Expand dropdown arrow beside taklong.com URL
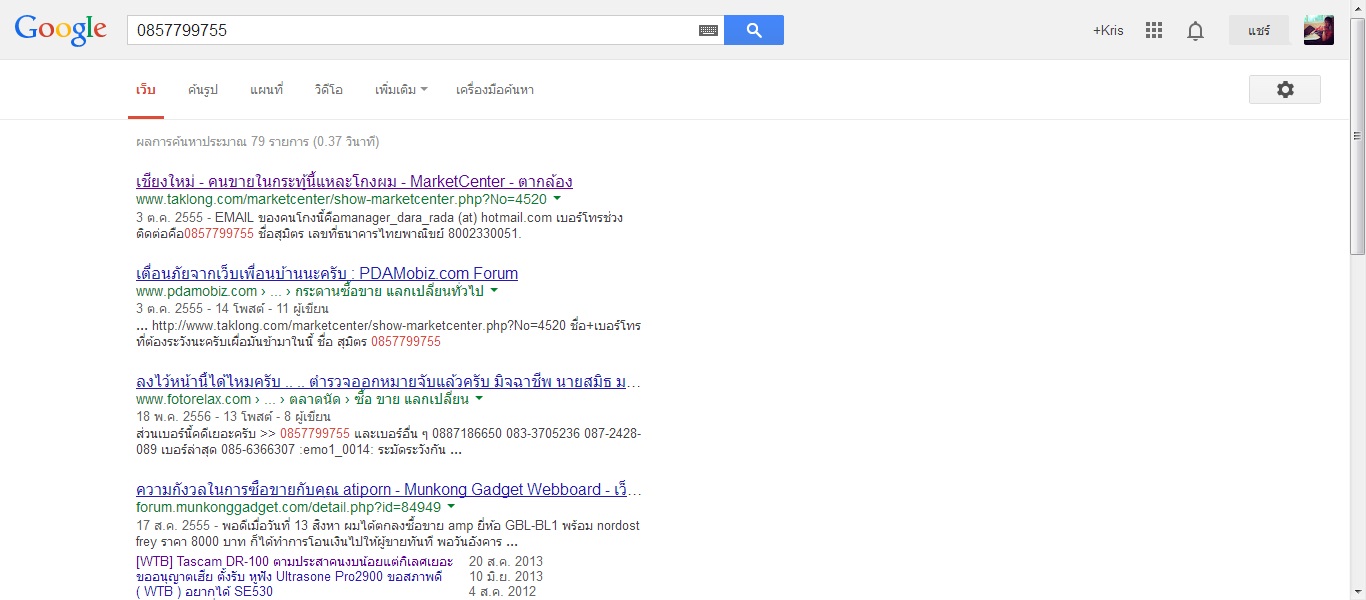 [557, 199]
